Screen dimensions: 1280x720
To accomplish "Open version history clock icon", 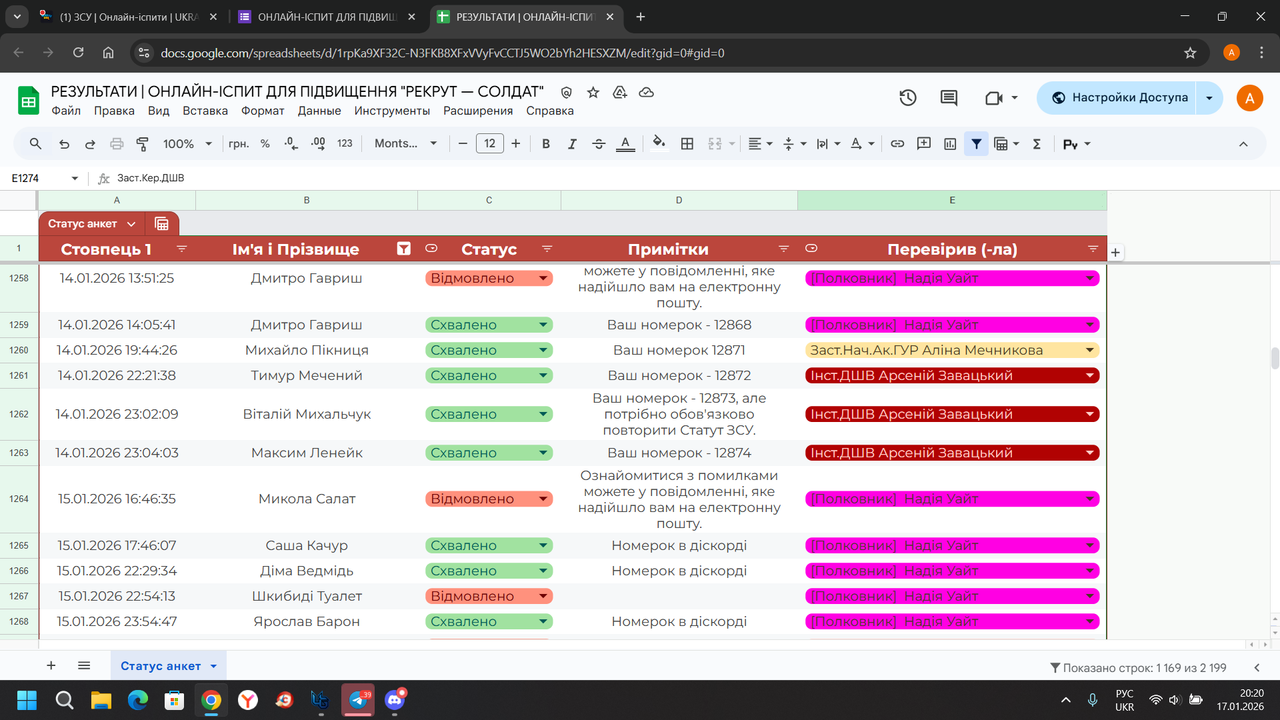I will 908,98.
